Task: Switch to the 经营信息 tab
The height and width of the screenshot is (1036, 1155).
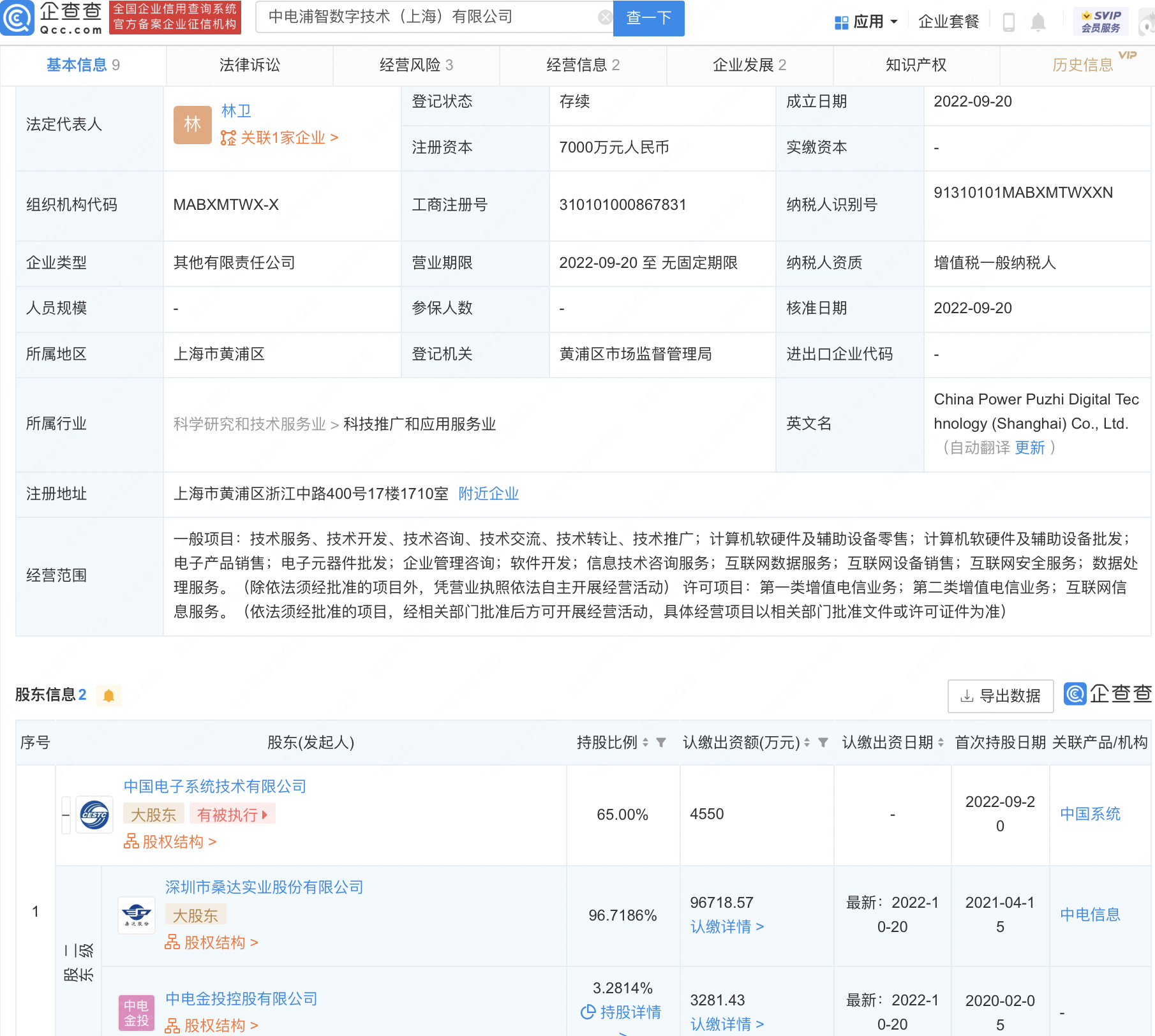Action: (583, 65)
